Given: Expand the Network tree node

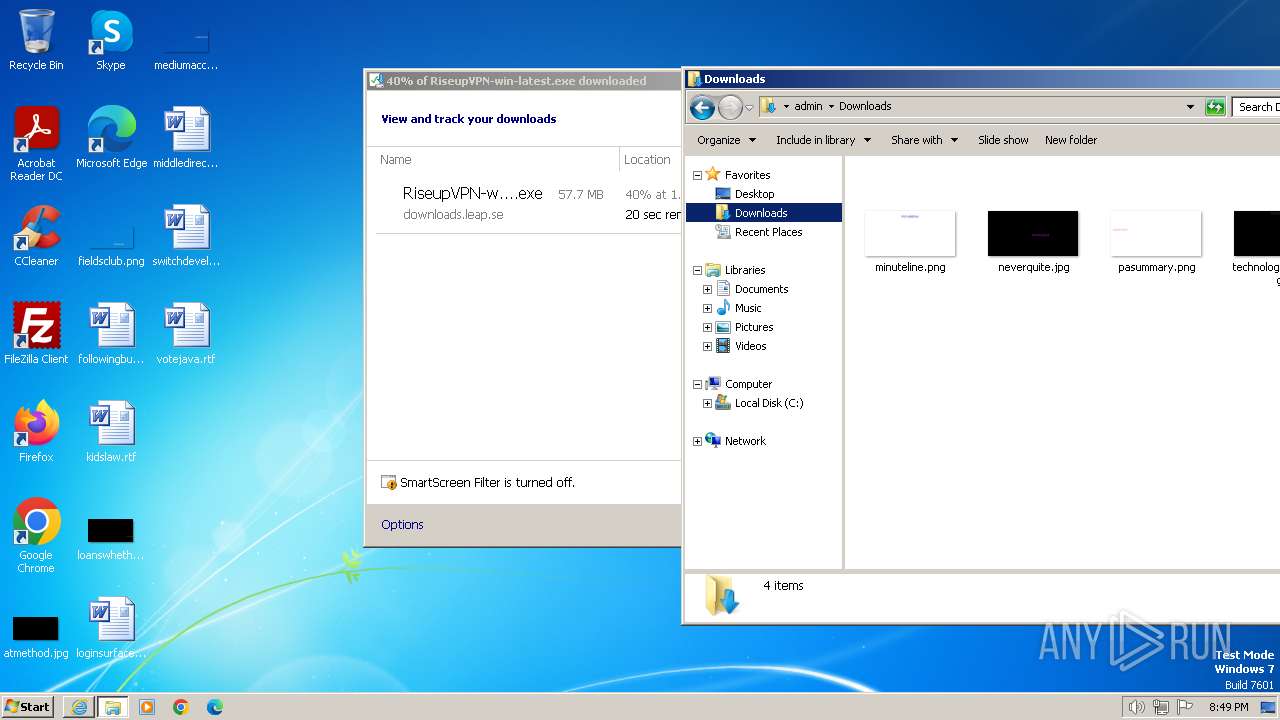Looking at the screenshot, I should pos(697,441).
